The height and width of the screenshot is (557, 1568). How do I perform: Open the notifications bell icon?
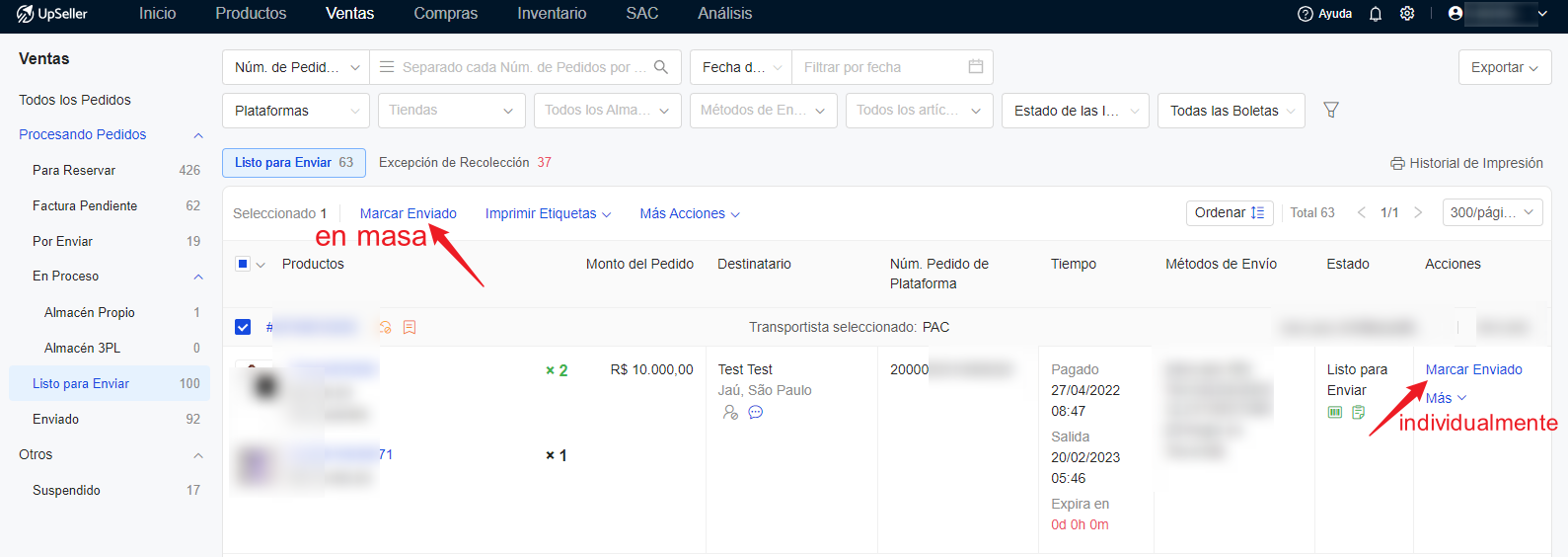1375,14
